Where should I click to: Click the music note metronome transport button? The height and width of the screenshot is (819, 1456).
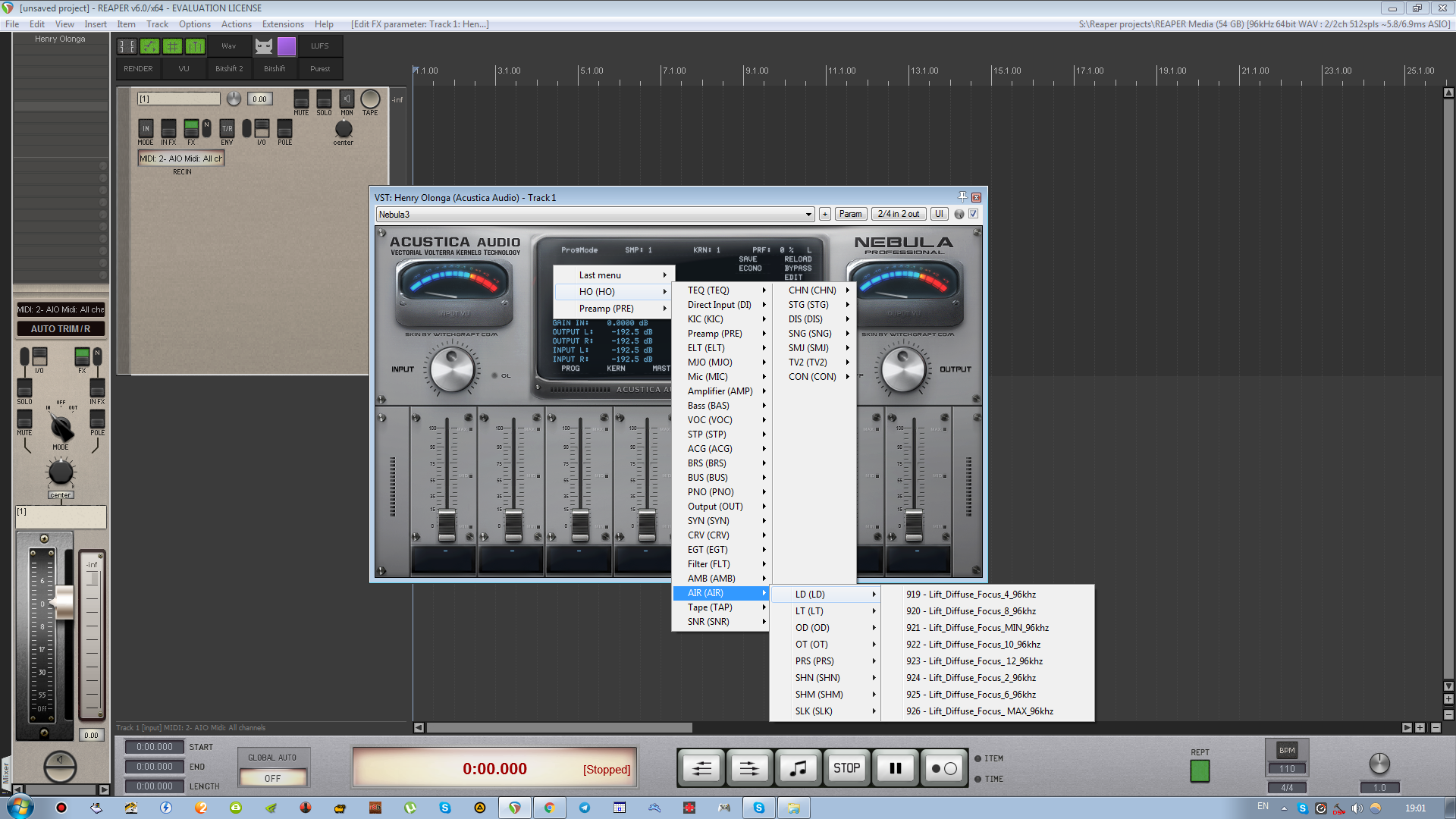point(798,768)
